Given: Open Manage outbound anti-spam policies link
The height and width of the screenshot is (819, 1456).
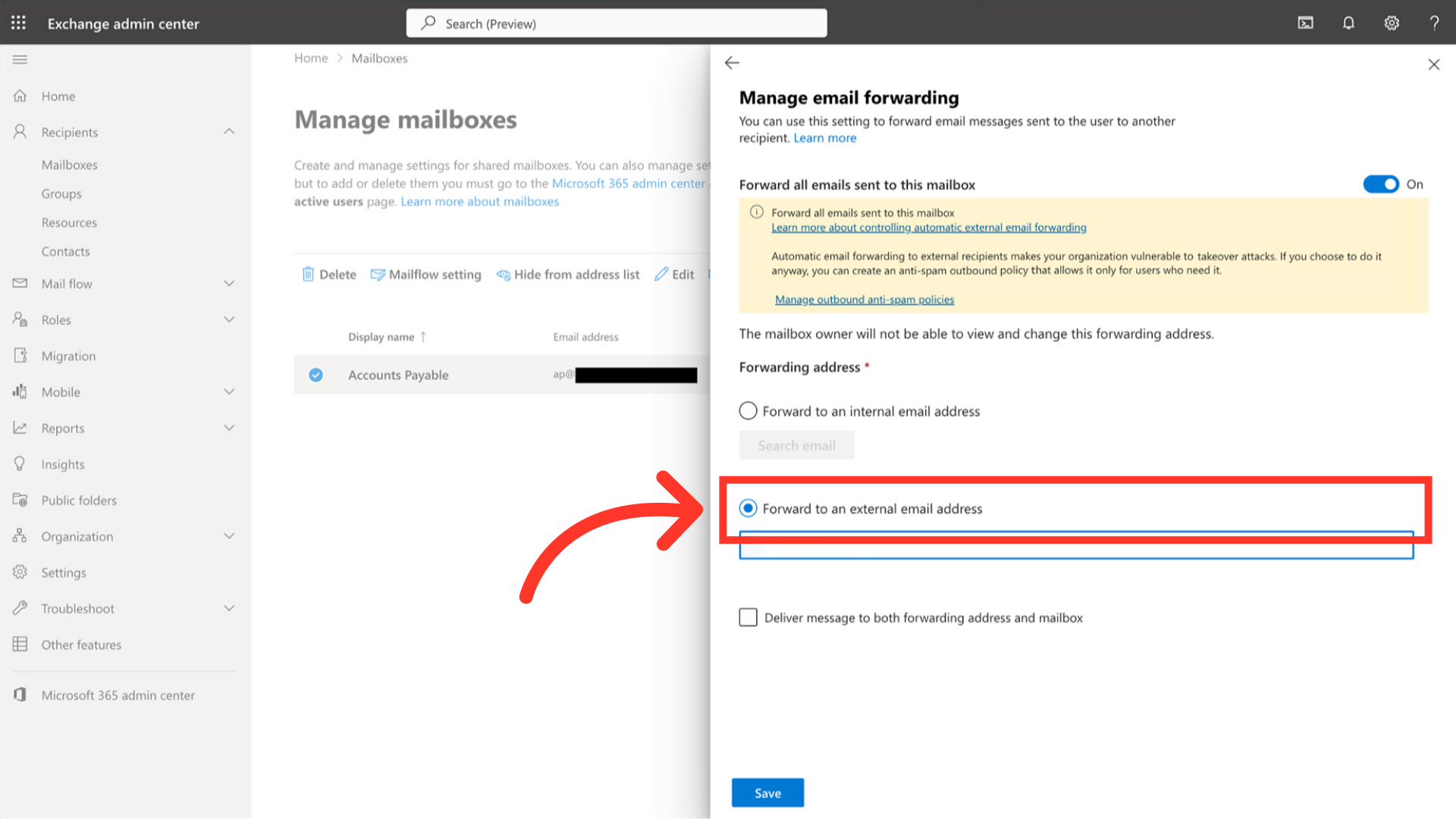Looking at the screenshot, I should click(864, 300).
